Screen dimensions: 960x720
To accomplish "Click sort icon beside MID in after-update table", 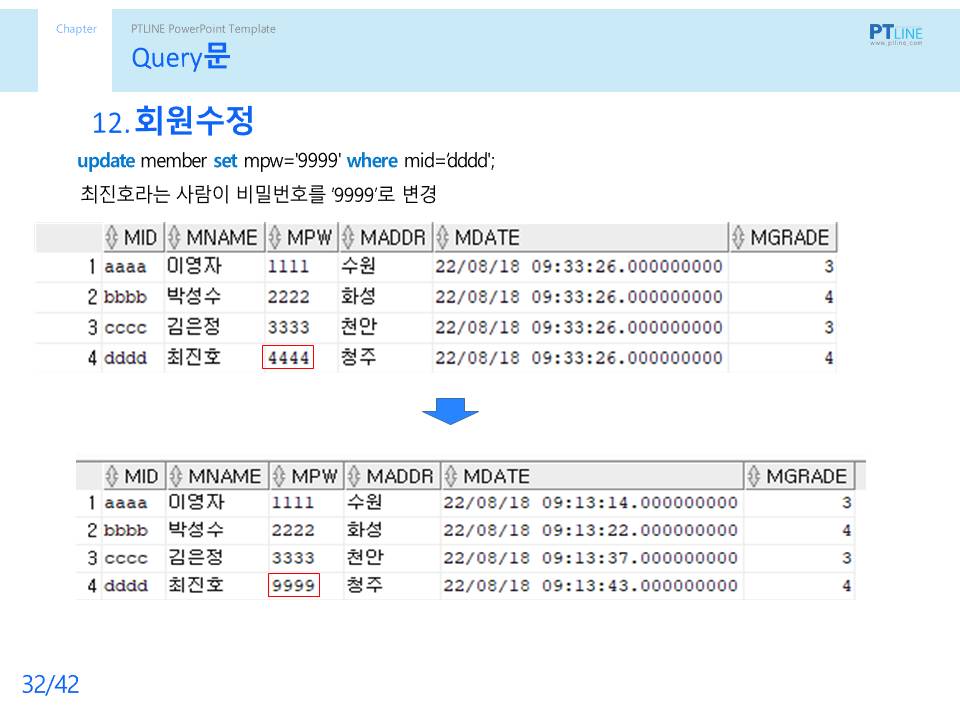I will (x=111, y=476).
